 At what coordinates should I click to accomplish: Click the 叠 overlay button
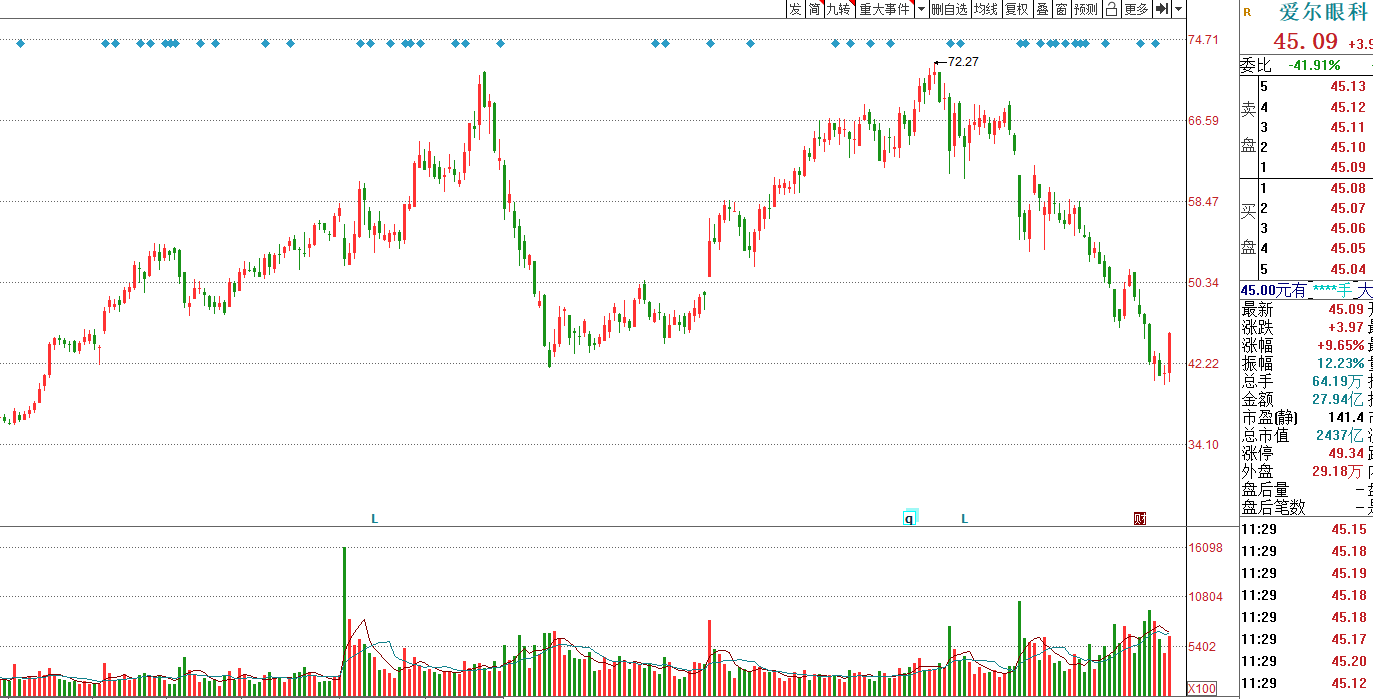pos(1041,9)
